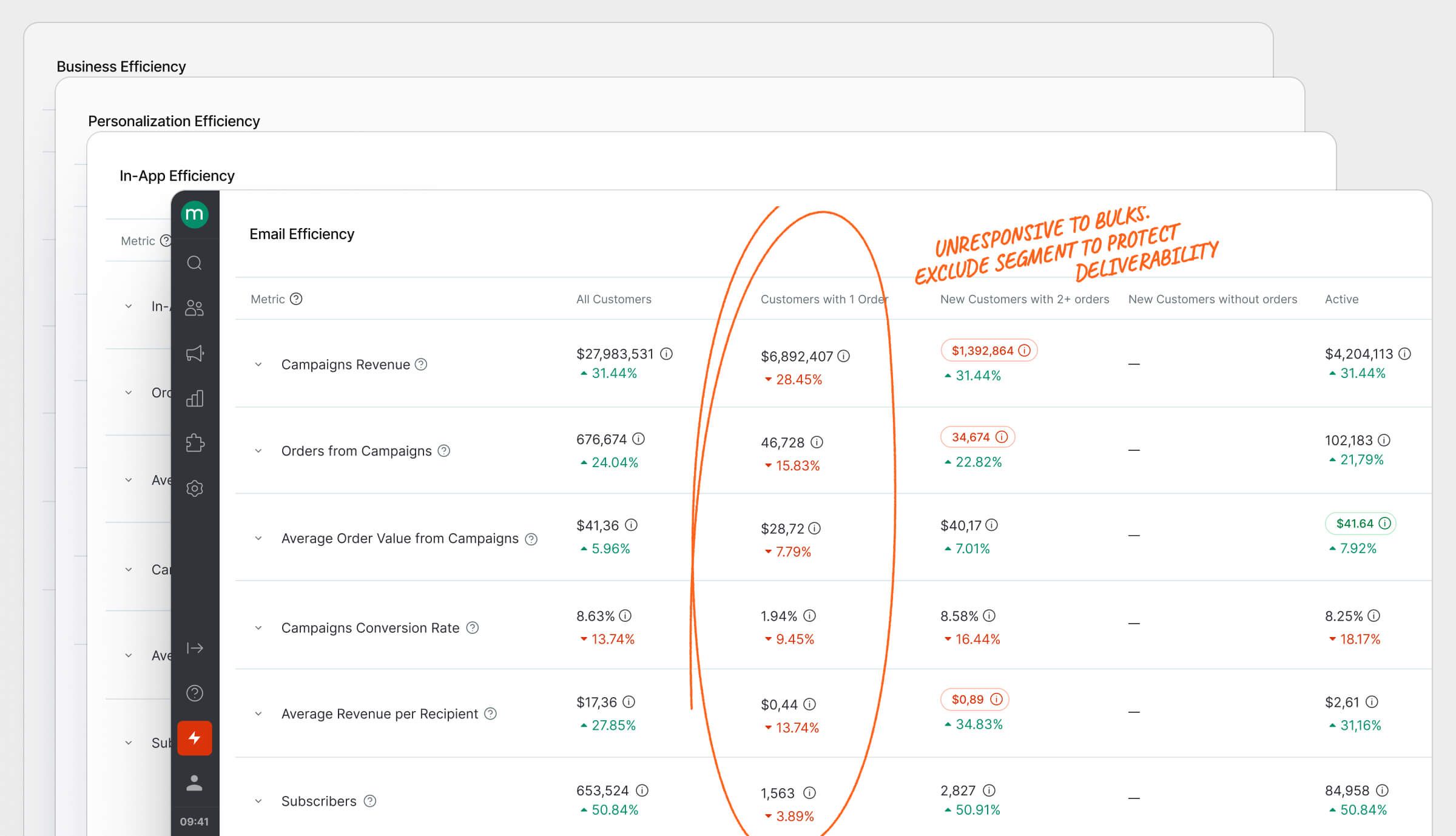Open search from the sidebar magnifier icon
The image size is (1456, 836).
click(x=194, y=263)
